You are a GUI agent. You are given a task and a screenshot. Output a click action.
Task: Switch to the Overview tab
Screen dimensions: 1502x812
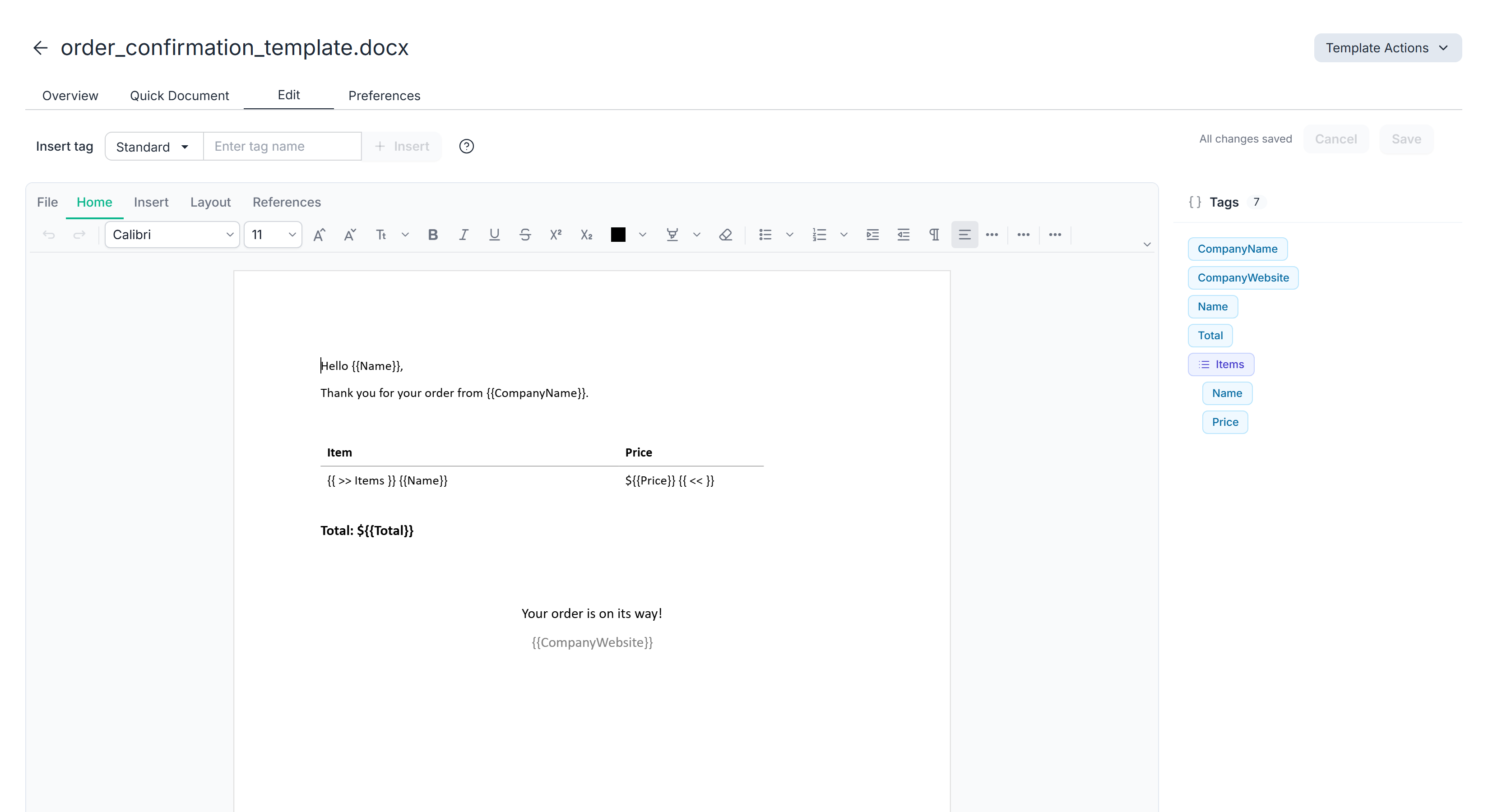(x=70, y=96)
